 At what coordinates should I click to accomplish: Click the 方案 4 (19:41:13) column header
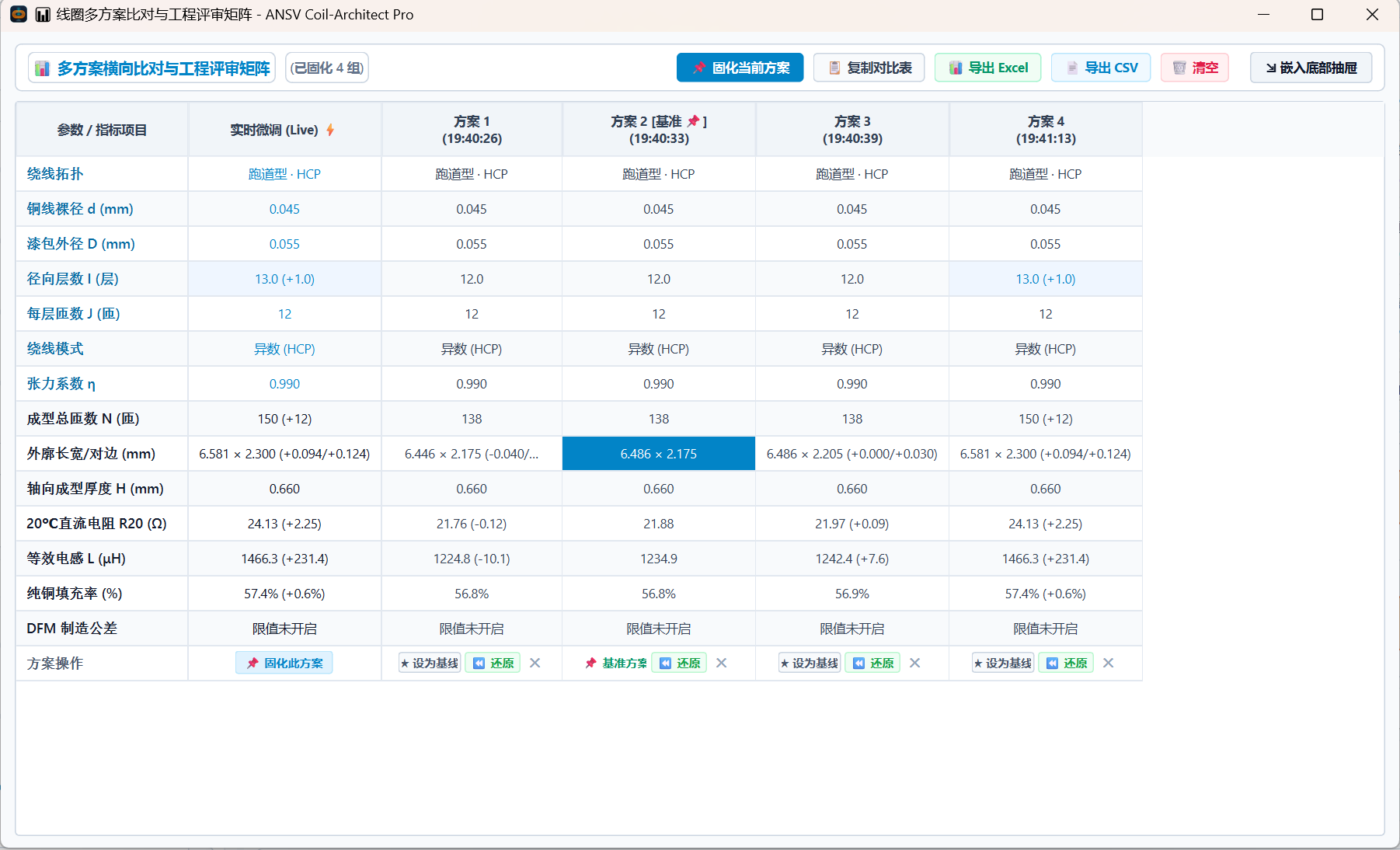click(x=1046, y=130)
